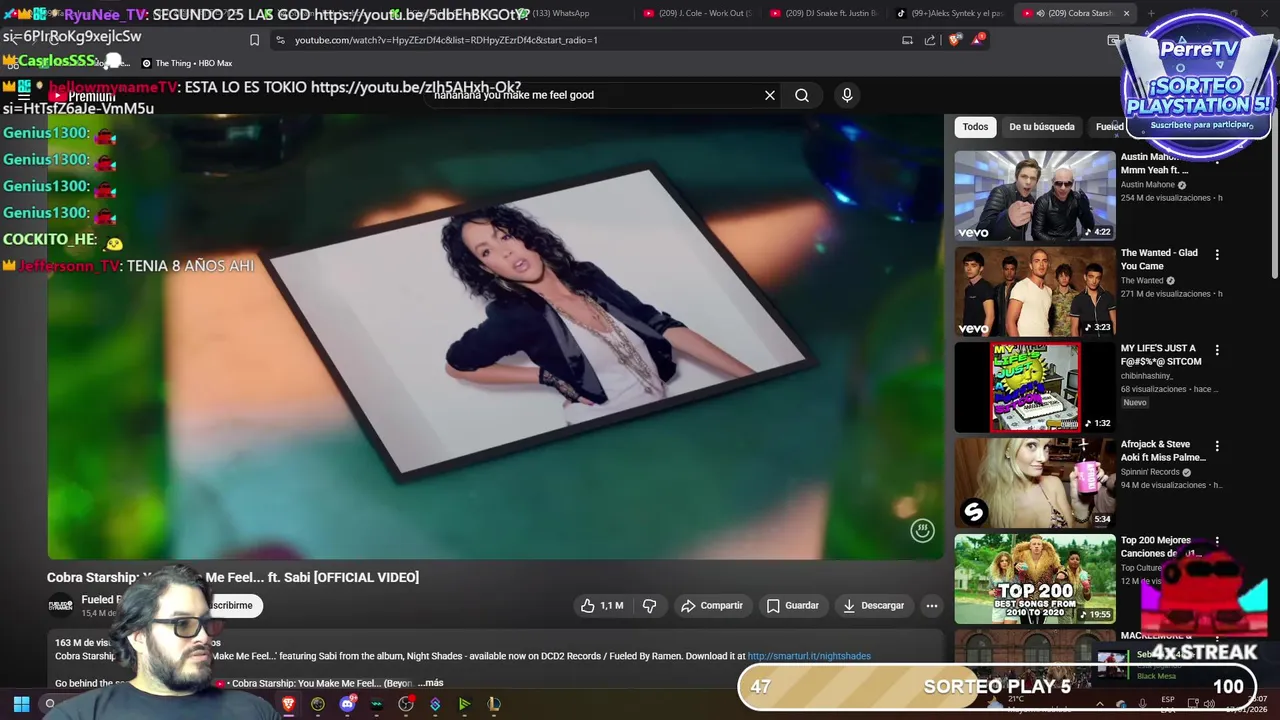This screenshot has height=720, width=1280.
Task: Click the browser address bar URL
Action: (446, 40)
